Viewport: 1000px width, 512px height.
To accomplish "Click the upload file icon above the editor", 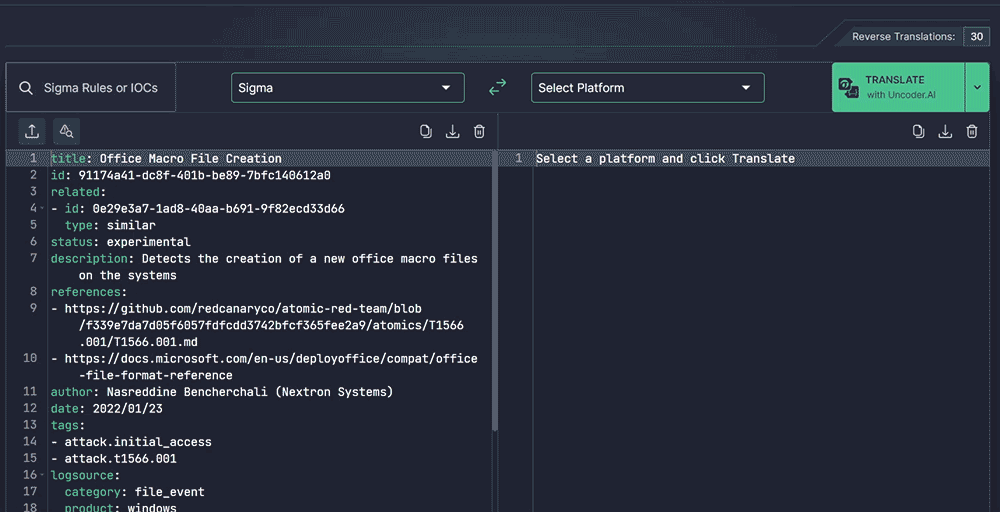I will [x=32, y=131].
